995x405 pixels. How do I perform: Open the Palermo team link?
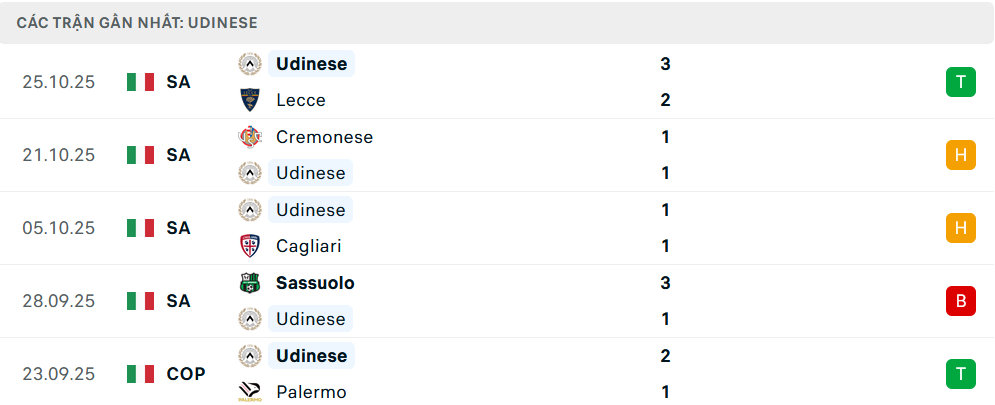311,392
